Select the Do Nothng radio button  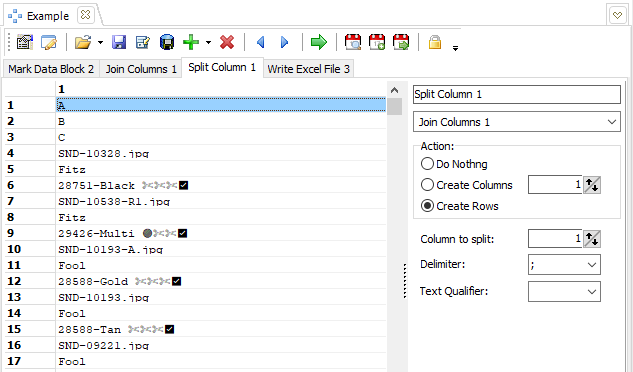point(427,164)
